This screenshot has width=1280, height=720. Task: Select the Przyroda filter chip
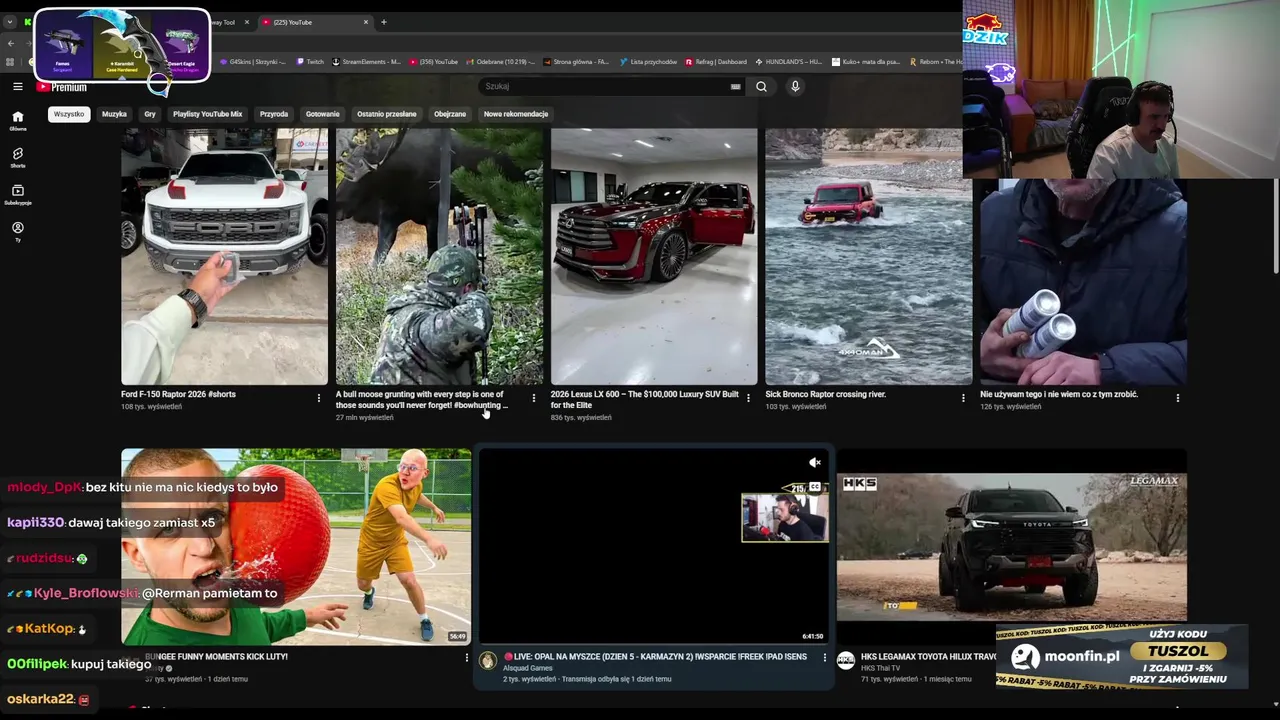274,114
